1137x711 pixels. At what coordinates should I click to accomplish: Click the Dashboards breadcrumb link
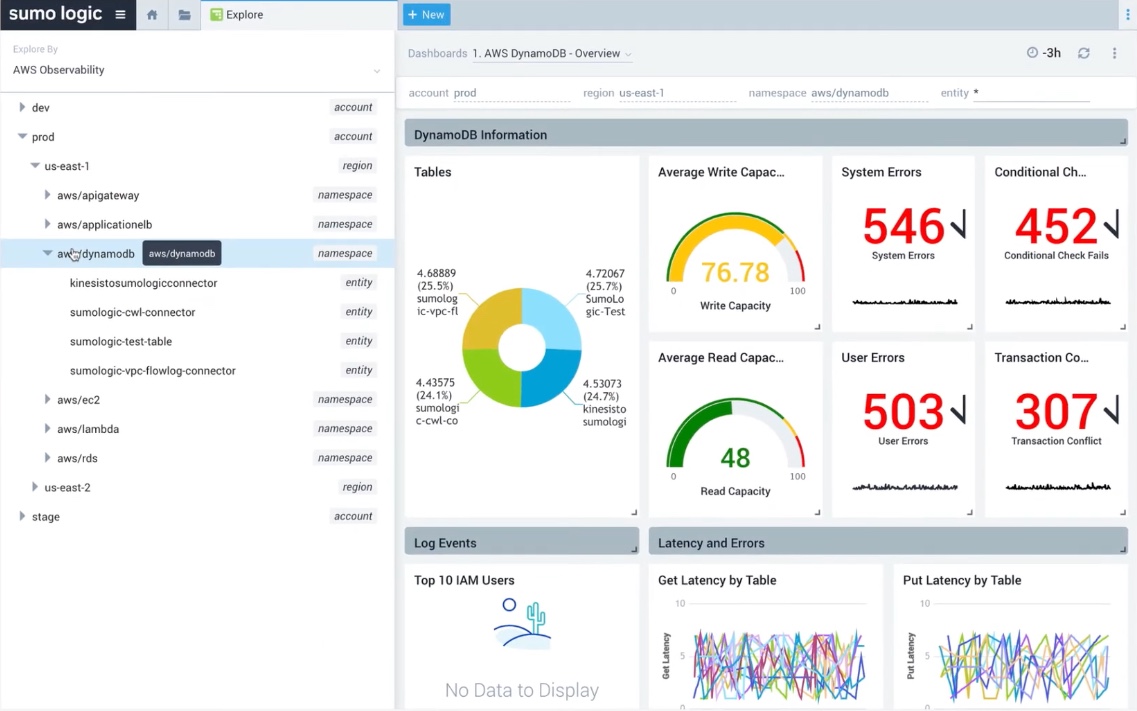click(437, 53)
